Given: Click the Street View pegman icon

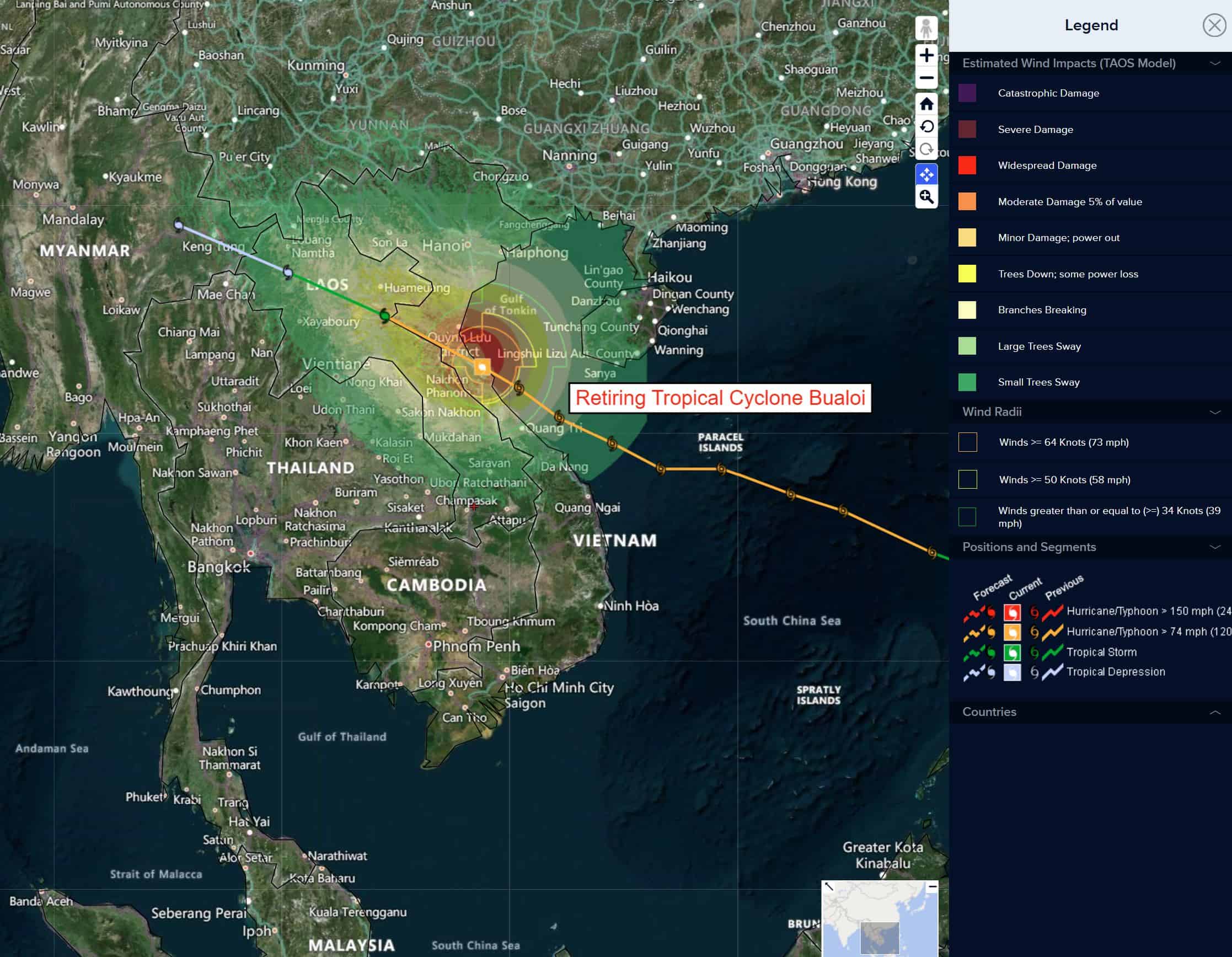Looking at the screenshot, I should click(x=926, y=28).
